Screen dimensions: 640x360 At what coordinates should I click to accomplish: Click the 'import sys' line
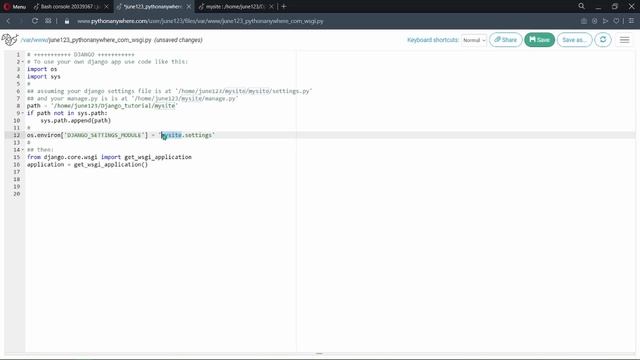tap(44, 76)
